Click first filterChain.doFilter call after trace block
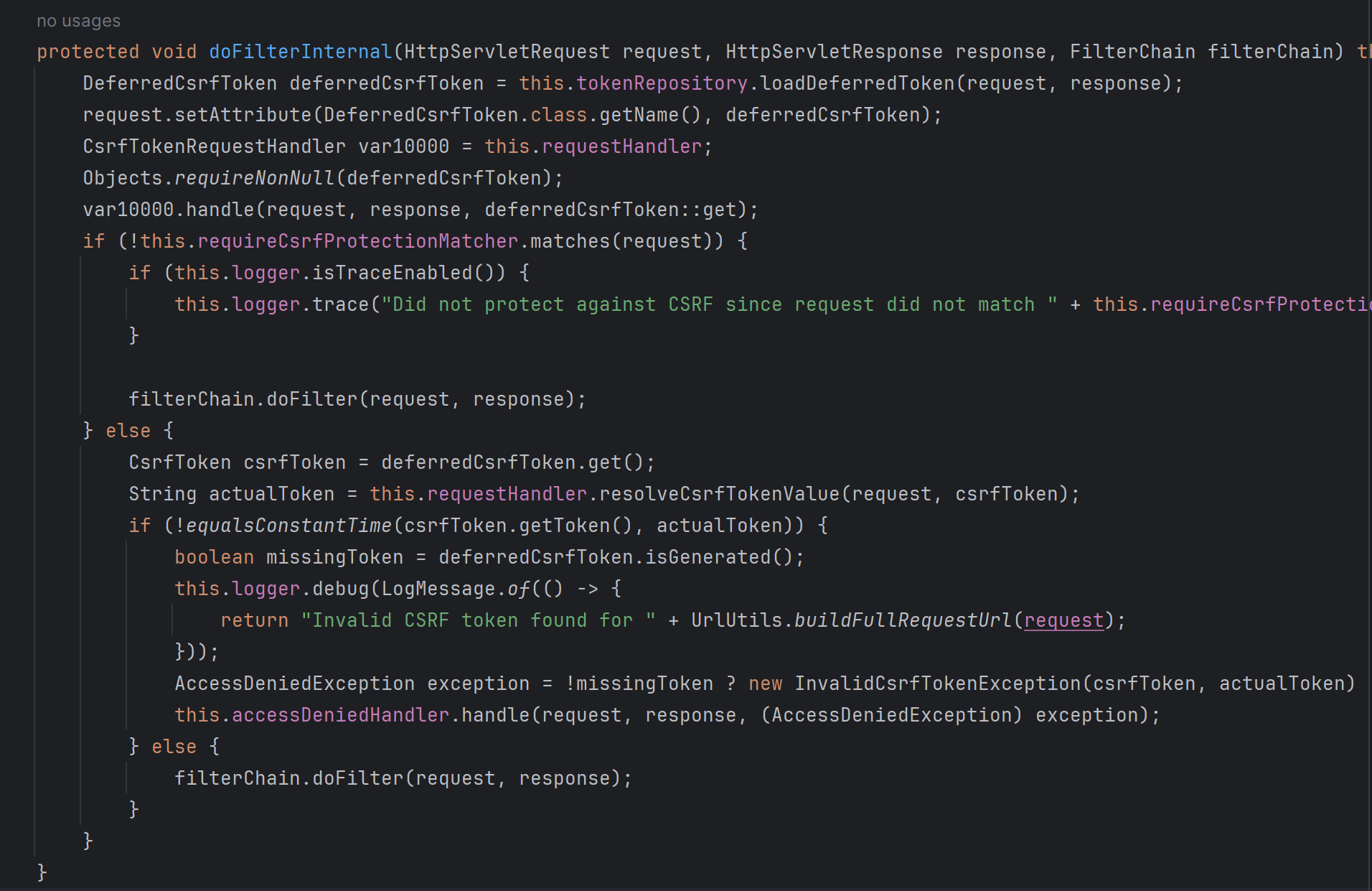The width and height of the screenshot is (1372, 891). 358,399
